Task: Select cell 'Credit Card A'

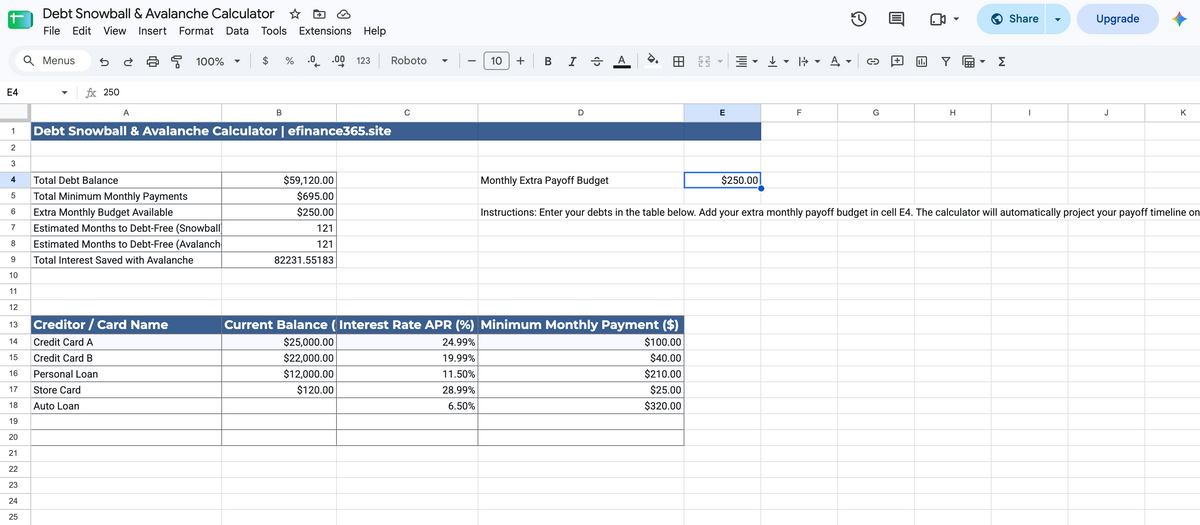Action: click(x=126, y=342)
